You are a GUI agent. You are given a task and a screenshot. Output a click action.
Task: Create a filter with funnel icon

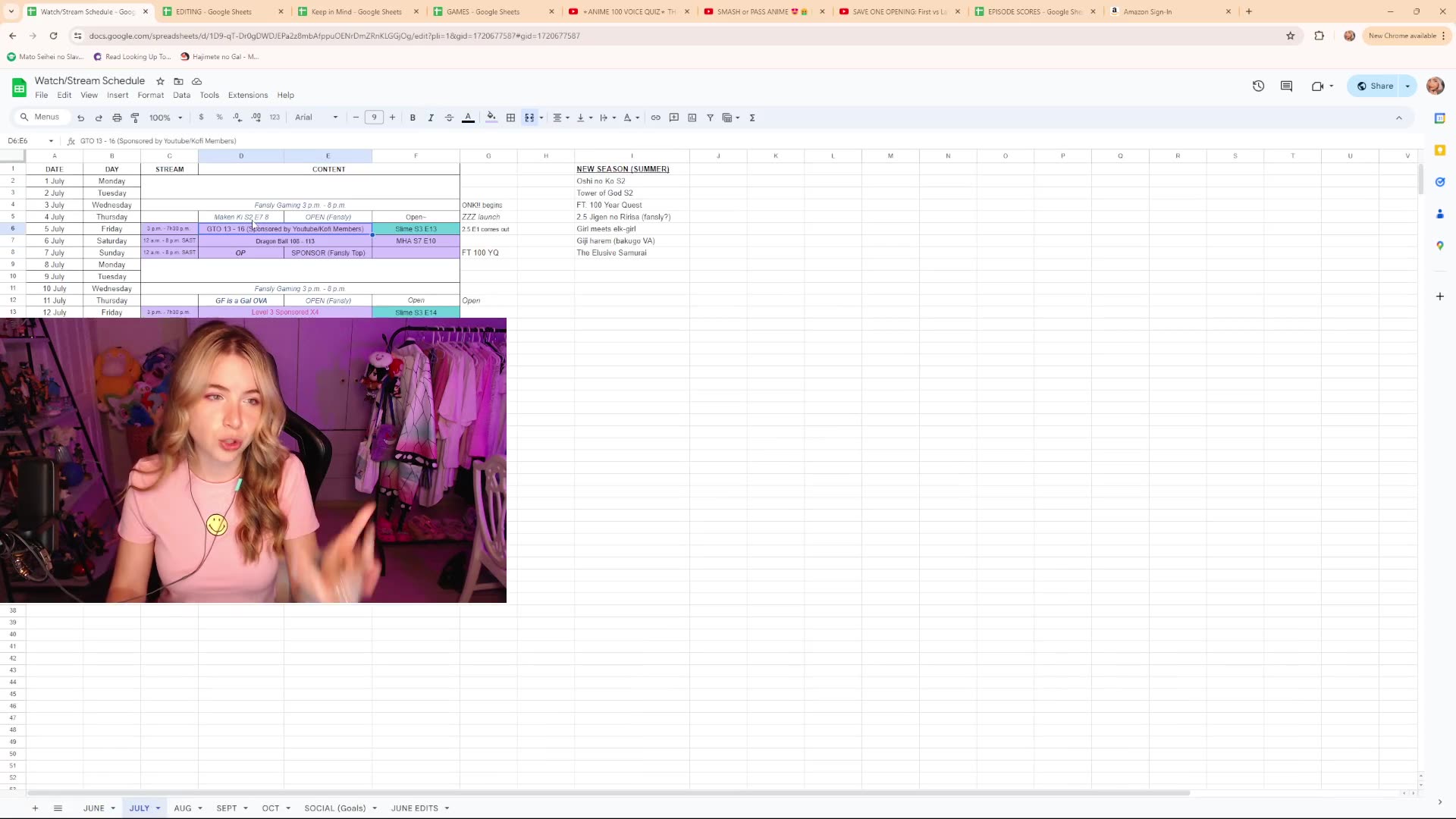[710, 118]
